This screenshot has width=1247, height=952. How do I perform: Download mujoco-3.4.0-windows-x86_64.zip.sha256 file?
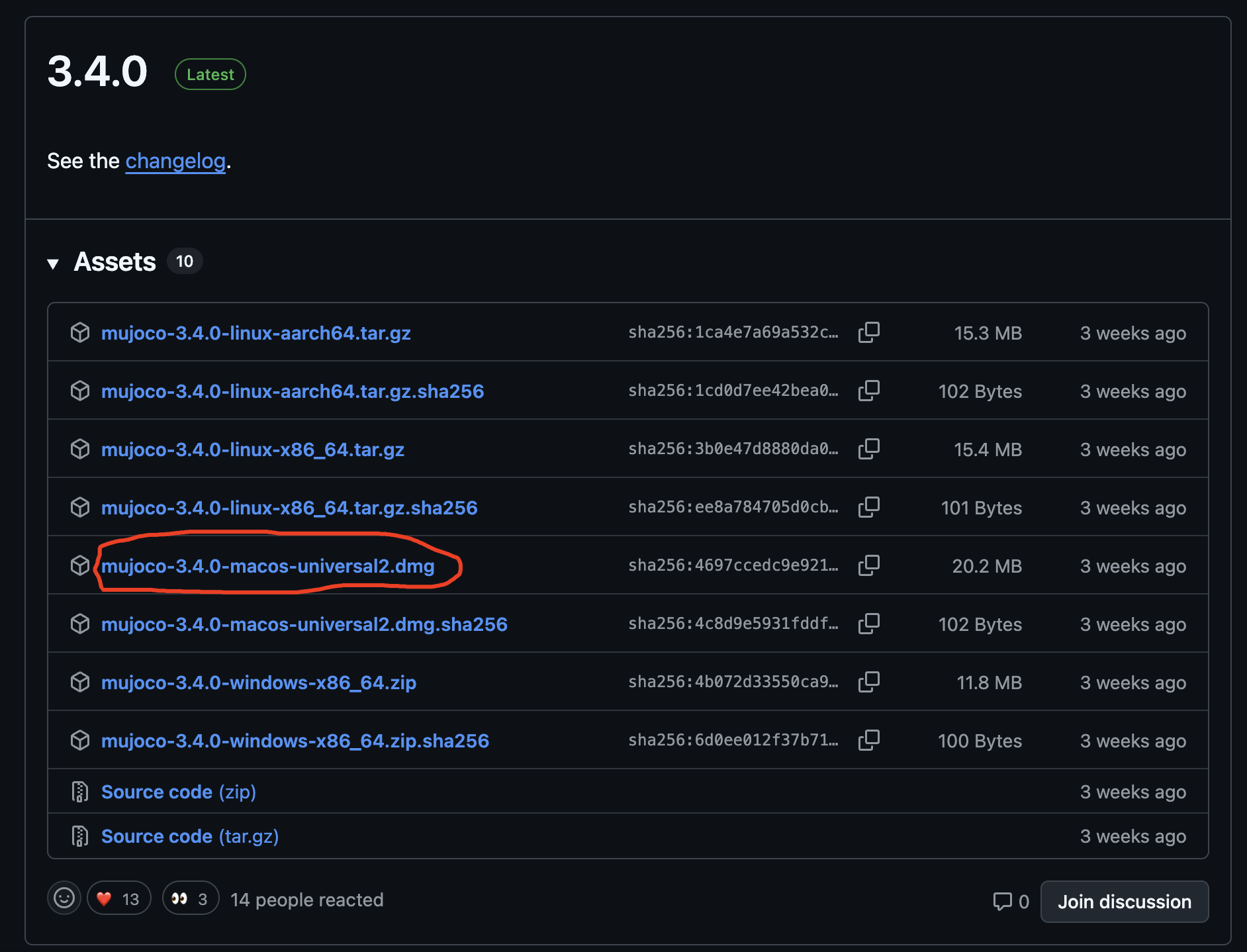pyautogui.click(x=295, y=741)
